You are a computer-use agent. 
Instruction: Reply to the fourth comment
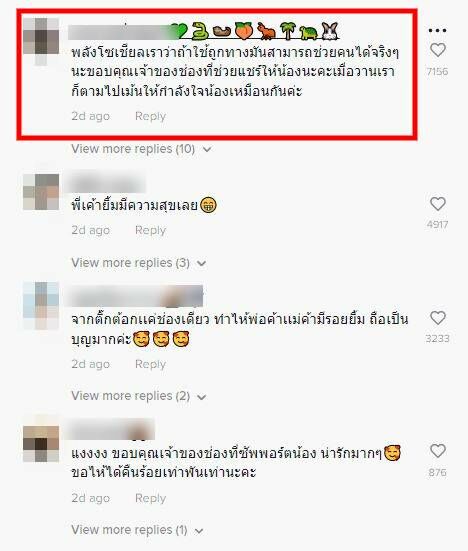(x=150, y=498)
